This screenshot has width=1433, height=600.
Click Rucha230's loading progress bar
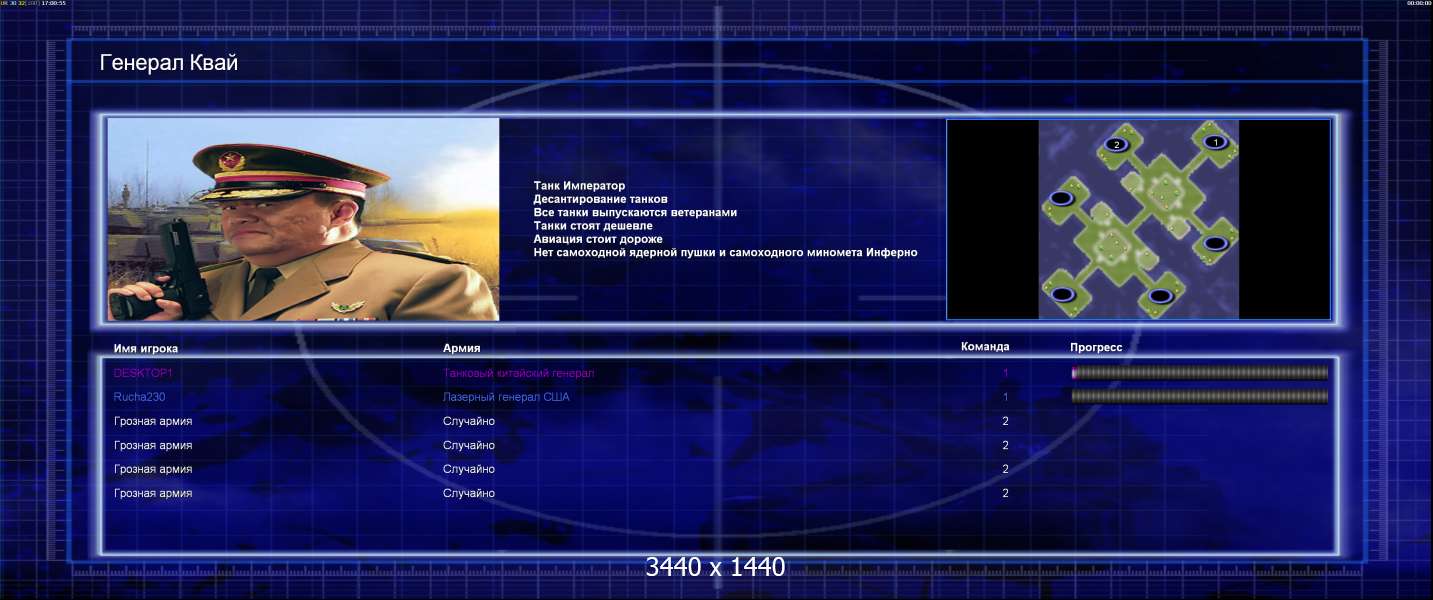pos(1199,397)
